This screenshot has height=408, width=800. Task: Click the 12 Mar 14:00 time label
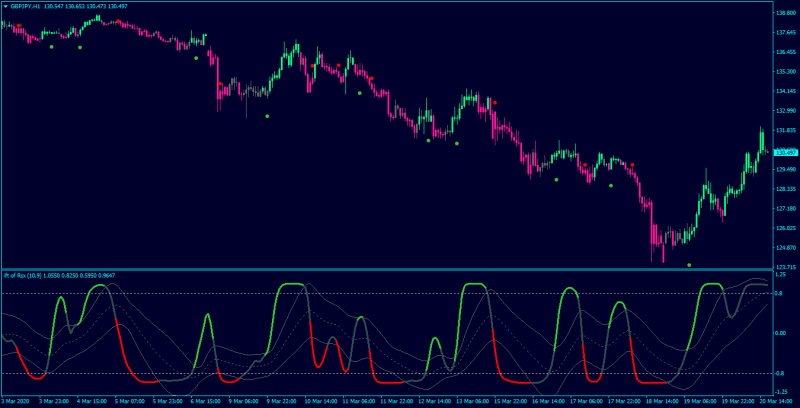pos(435,402)
